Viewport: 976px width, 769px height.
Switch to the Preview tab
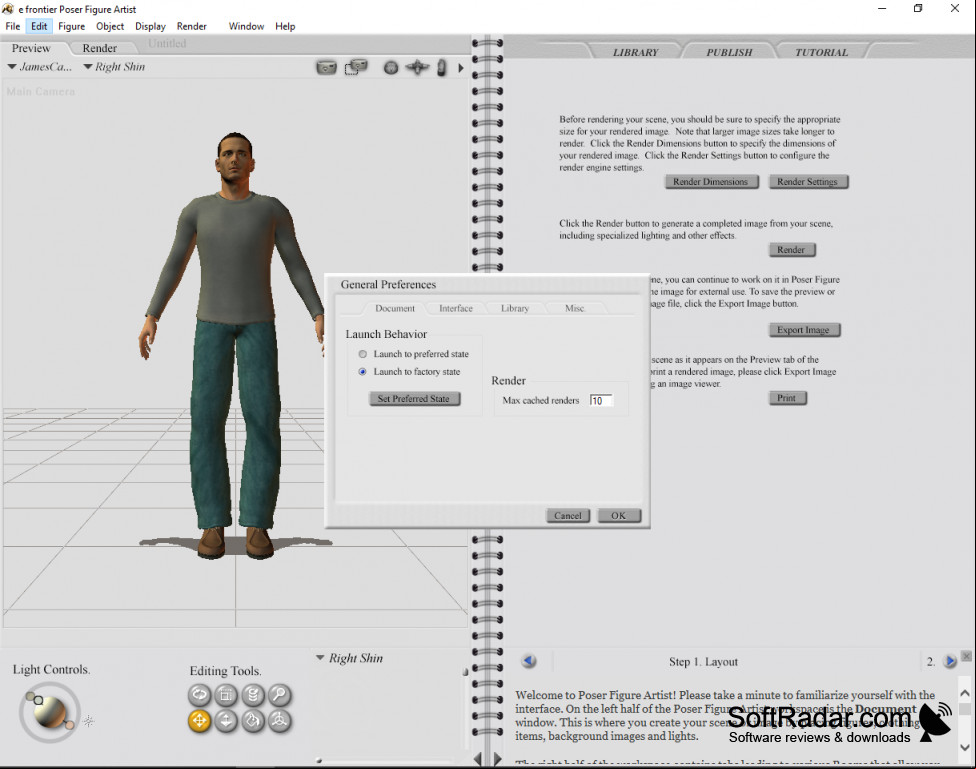pyautogui.click(x=31, y=48)
